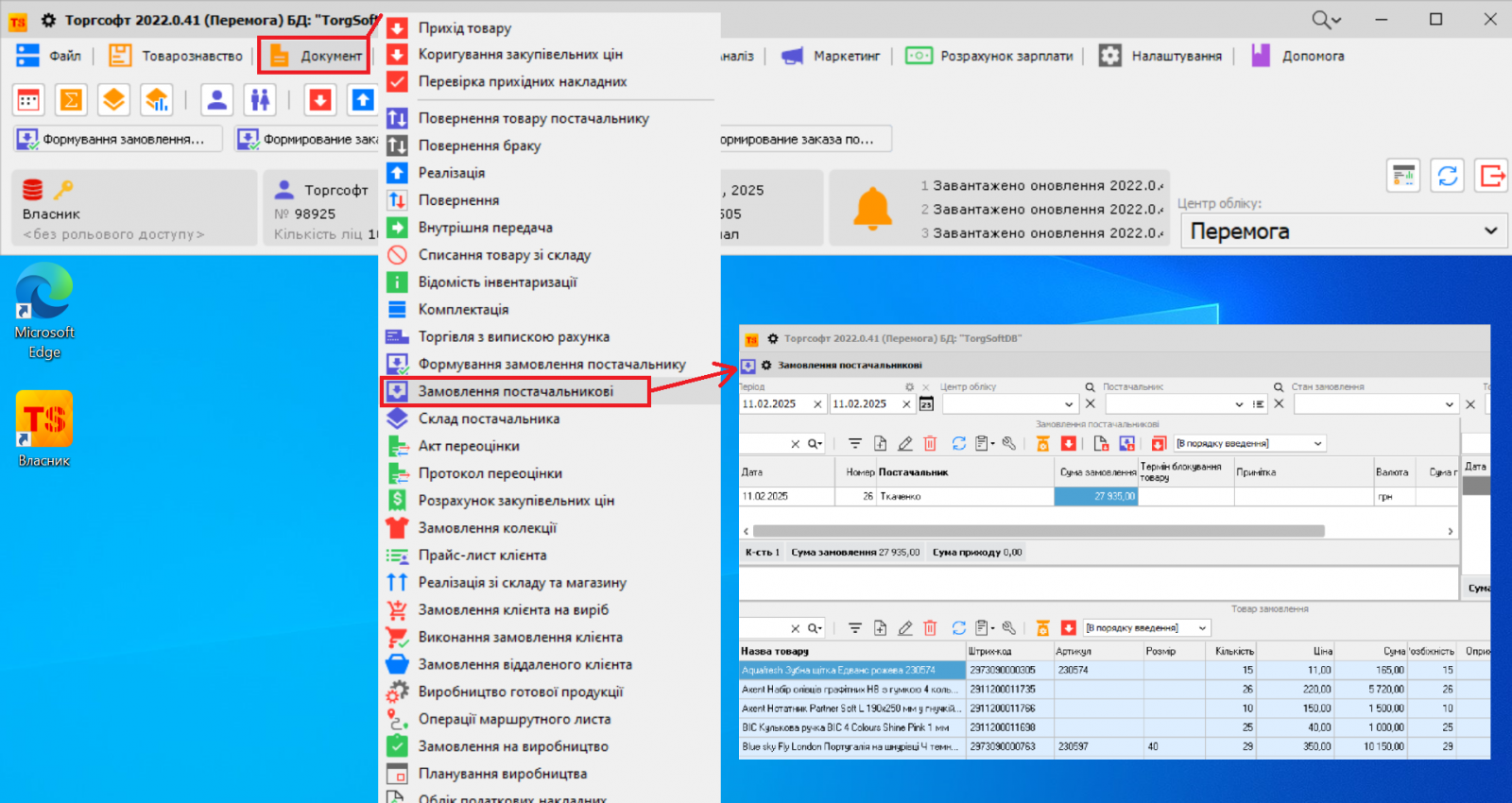
Task: Open the Товарознавство menu
Action: 176,56
